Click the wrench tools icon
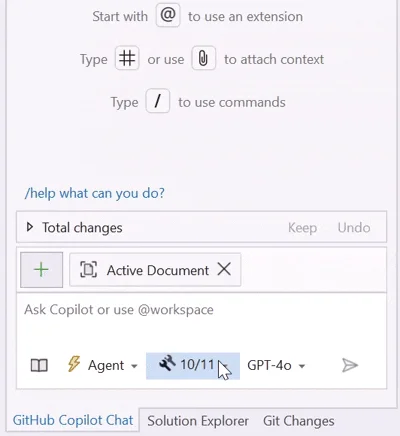This screenshot has height=436, width=400. (167, 363)
